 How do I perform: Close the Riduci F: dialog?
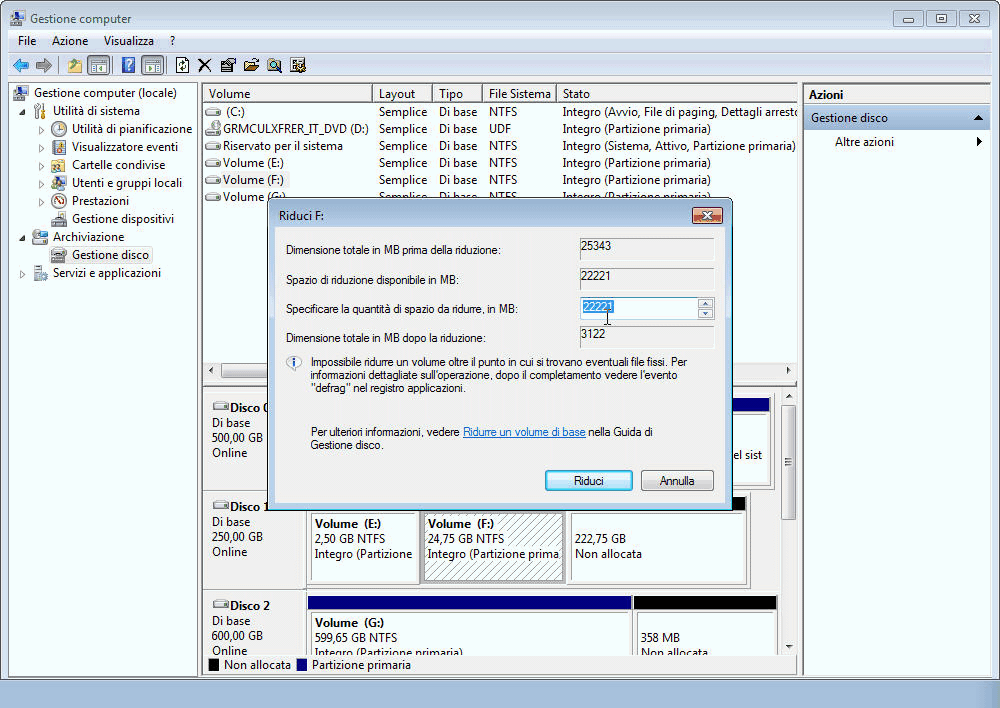click(x=707, y=216)
